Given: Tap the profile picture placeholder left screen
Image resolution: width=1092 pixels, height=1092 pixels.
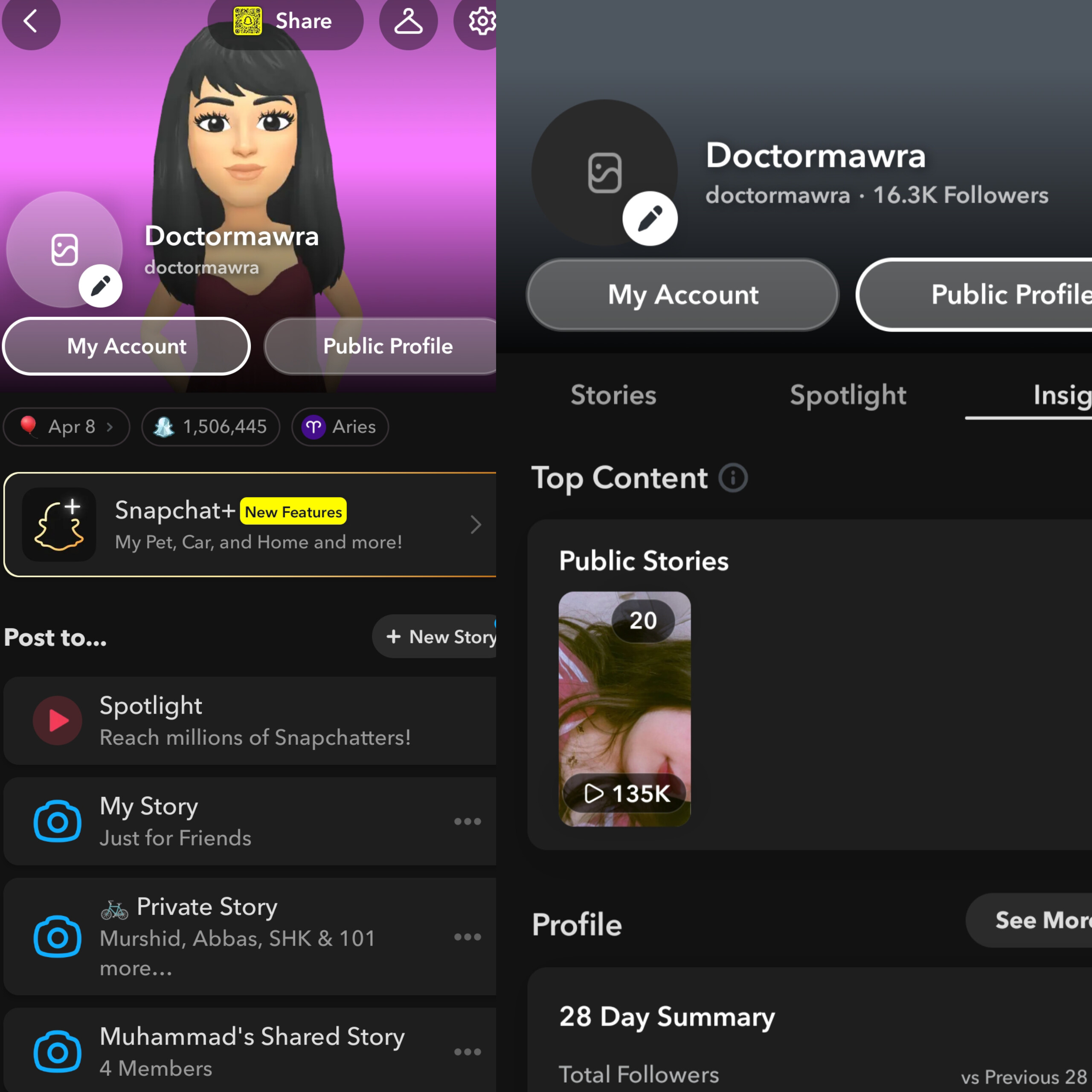Looking at the screenshot, I should pyautogui.click(x=64, y=249).
